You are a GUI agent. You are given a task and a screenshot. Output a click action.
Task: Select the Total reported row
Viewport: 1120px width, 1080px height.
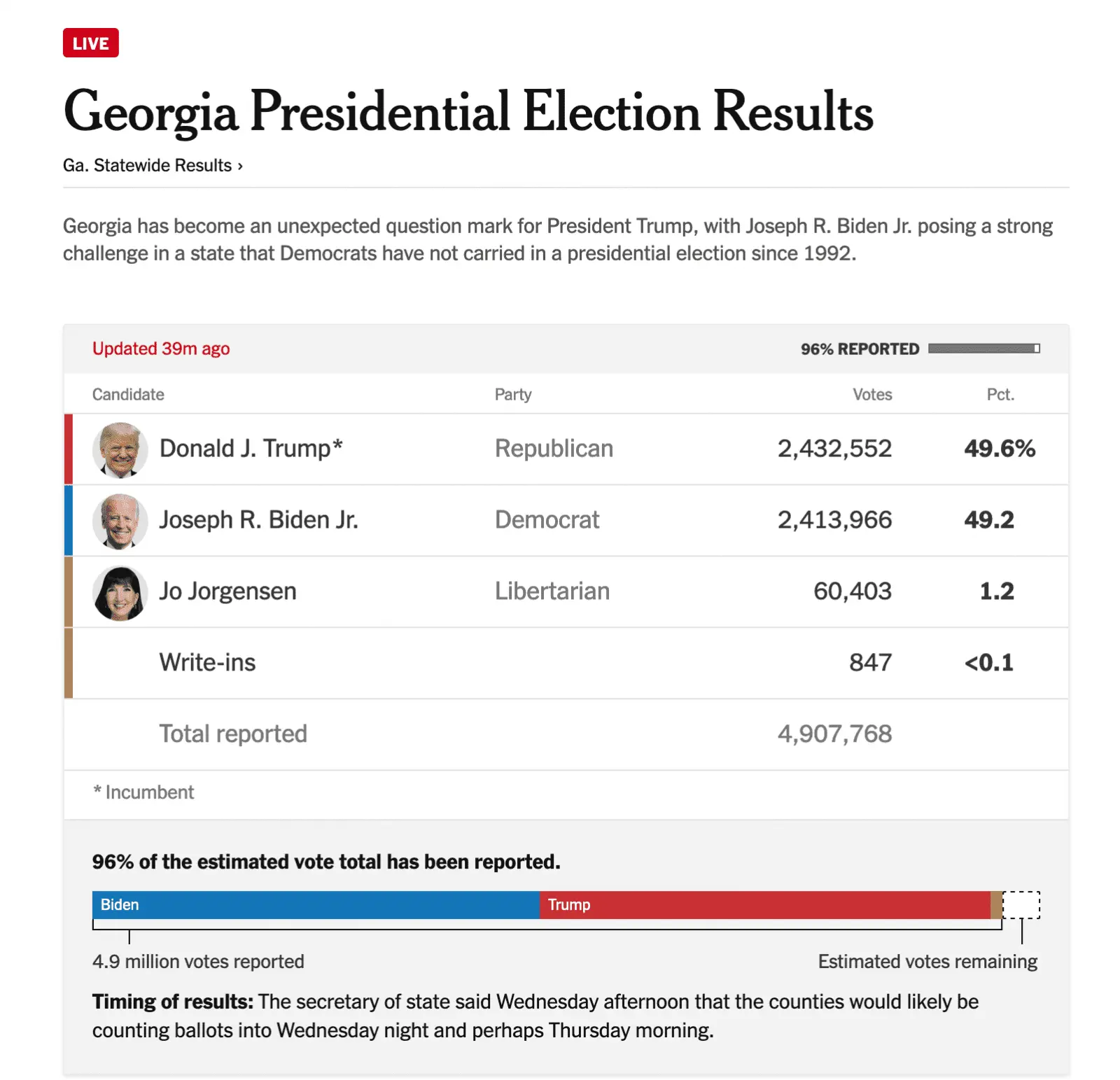click(233, 734)
